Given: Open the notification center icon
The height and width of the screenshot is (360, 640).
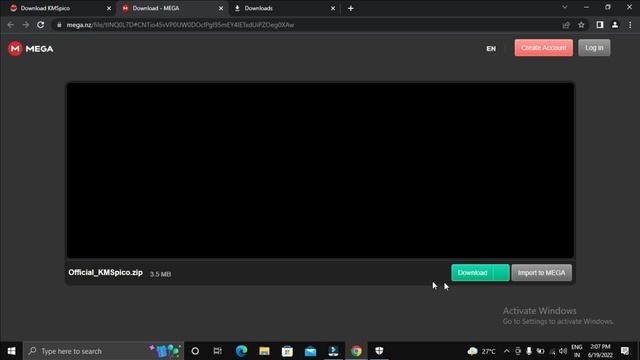Looking at the screenshot, I should coord(625,351).
